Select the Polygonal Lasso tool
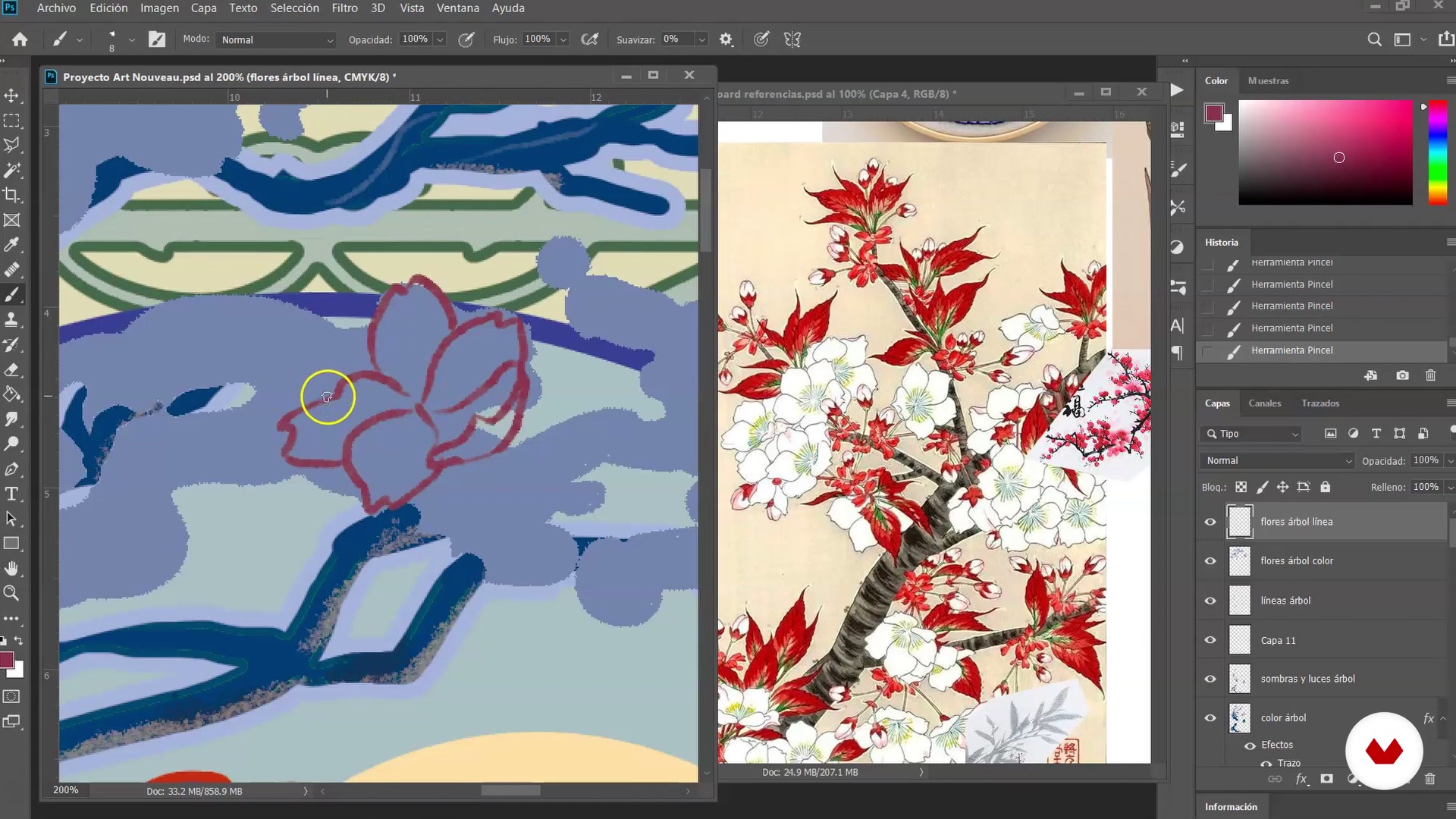Viewport: 1456px width, 819px height. (x=11, y=145)
